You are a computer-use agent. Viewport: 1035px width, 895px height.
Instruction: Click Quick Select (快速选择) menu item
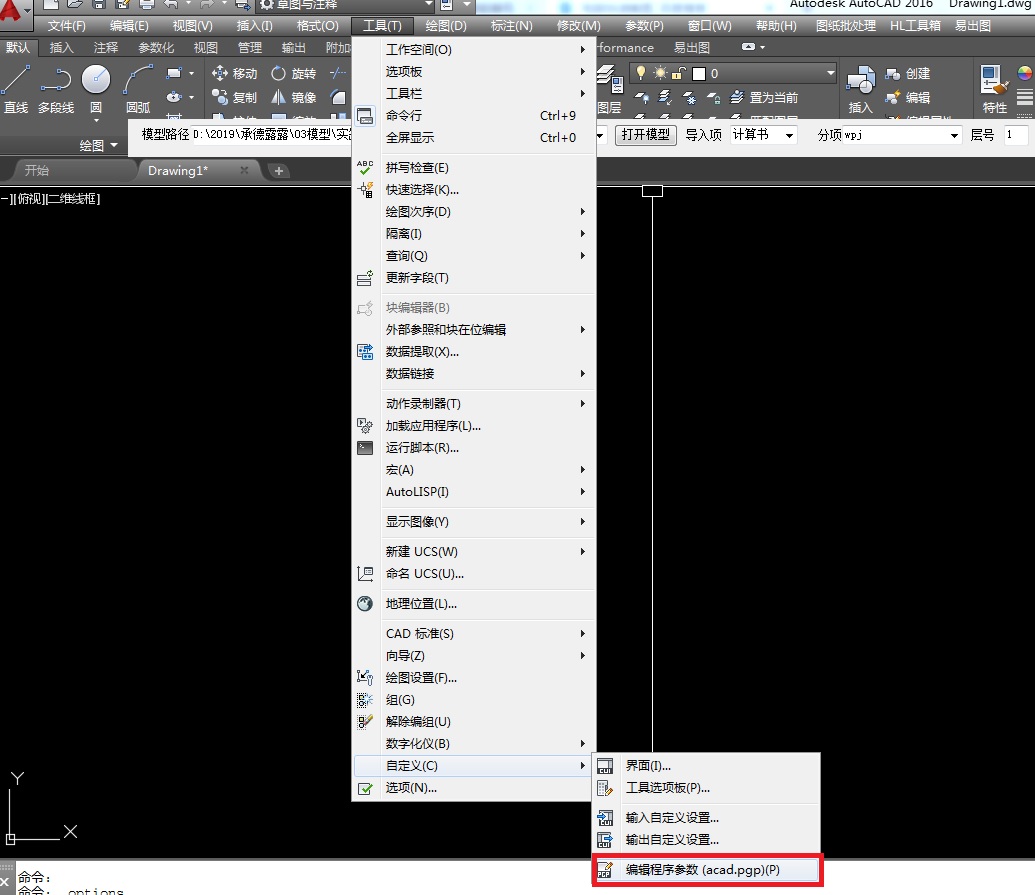click(x=474, y=189)
